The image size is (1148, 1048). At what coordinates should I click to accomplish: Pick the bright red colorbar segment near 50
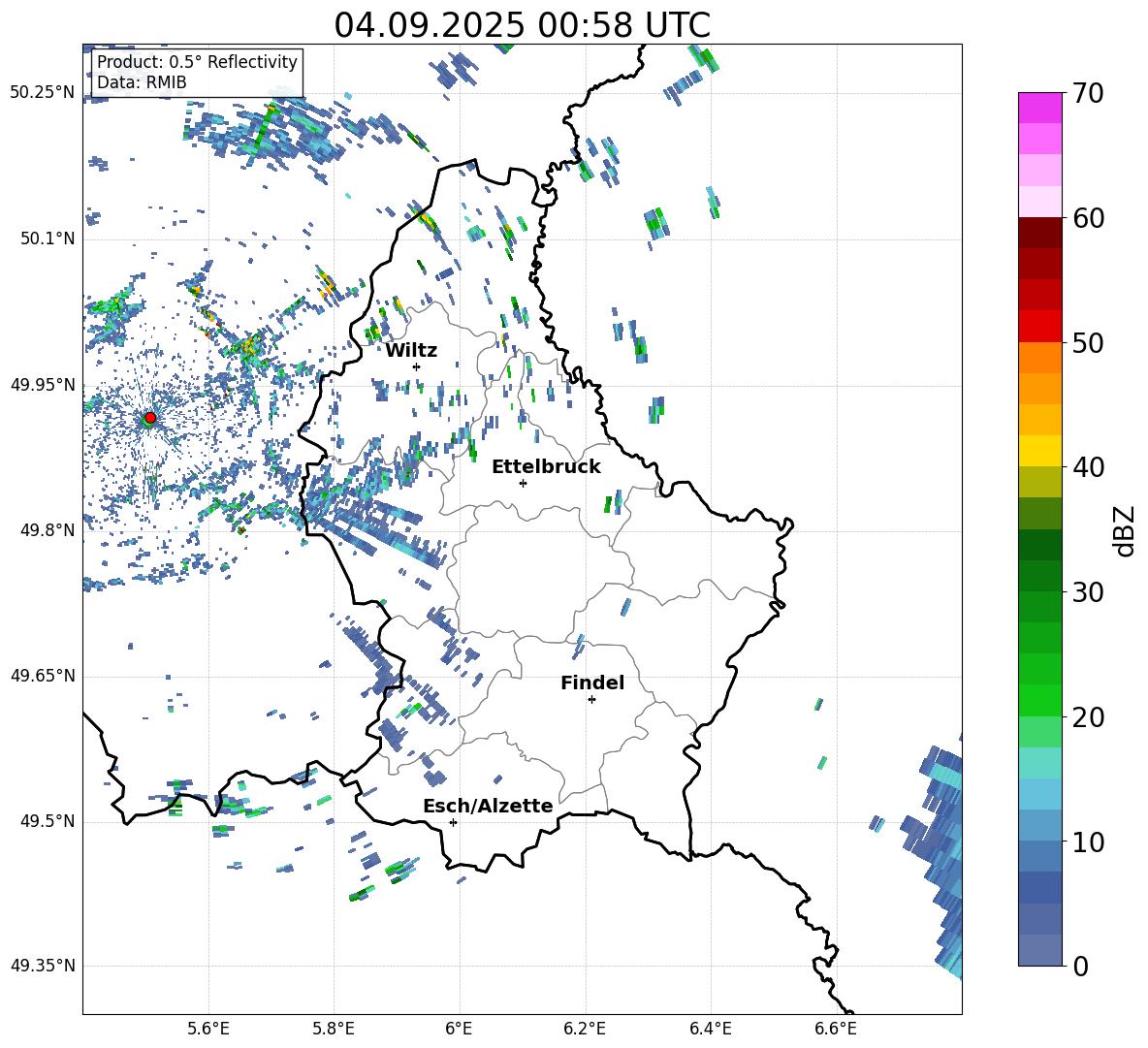click(1039, 327)
